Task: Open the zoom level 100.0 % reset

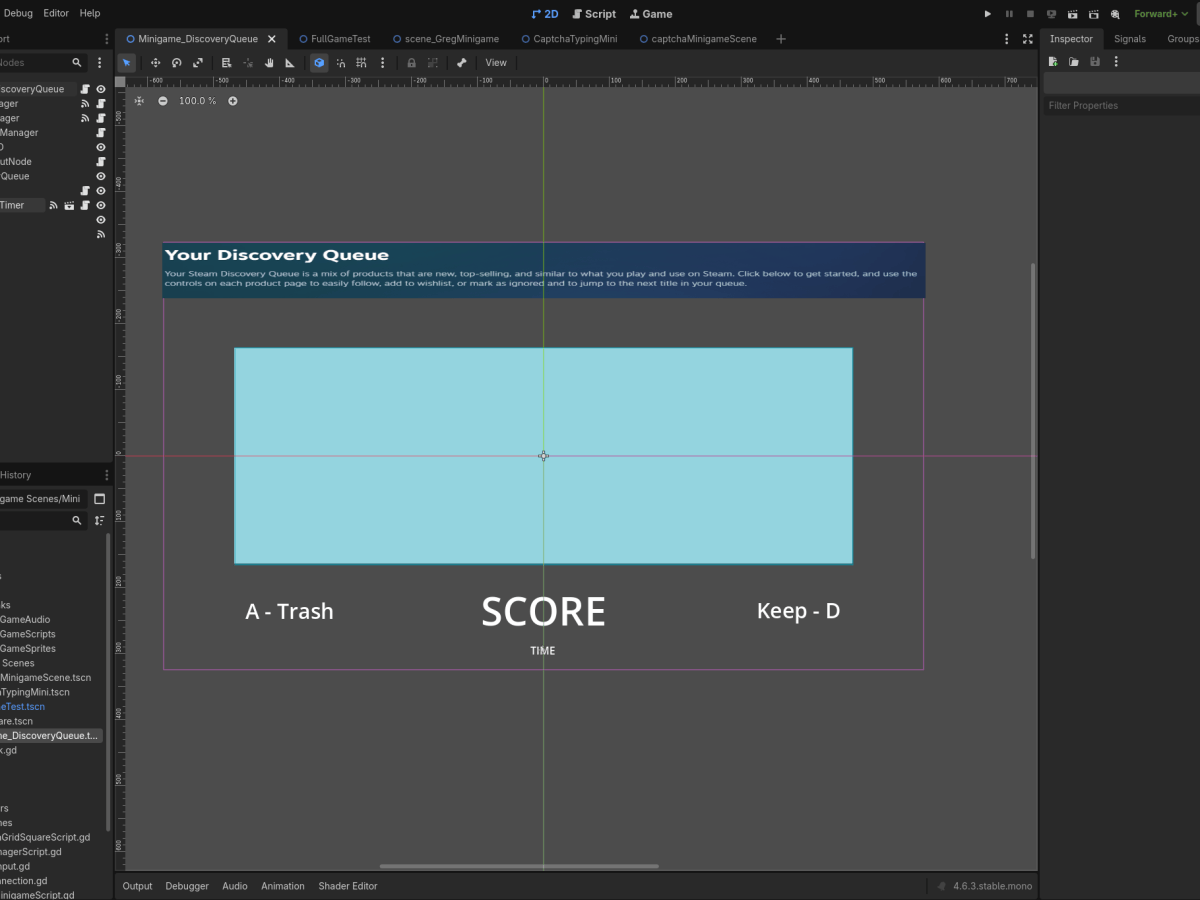Action: [x=197, y=101]
